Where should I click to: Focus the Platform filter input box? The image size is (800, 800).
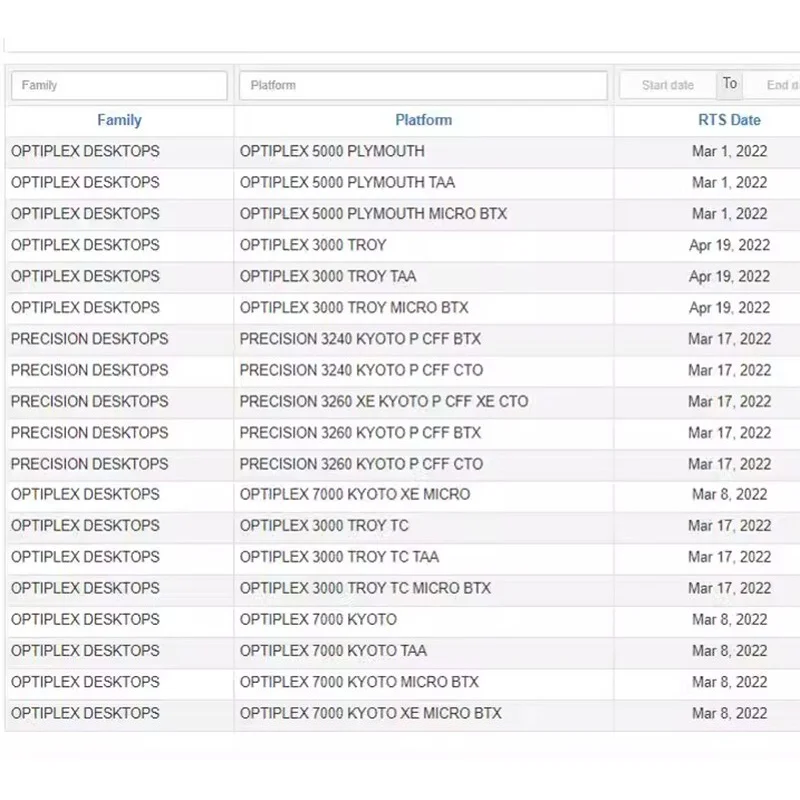(x=423, y=85)
